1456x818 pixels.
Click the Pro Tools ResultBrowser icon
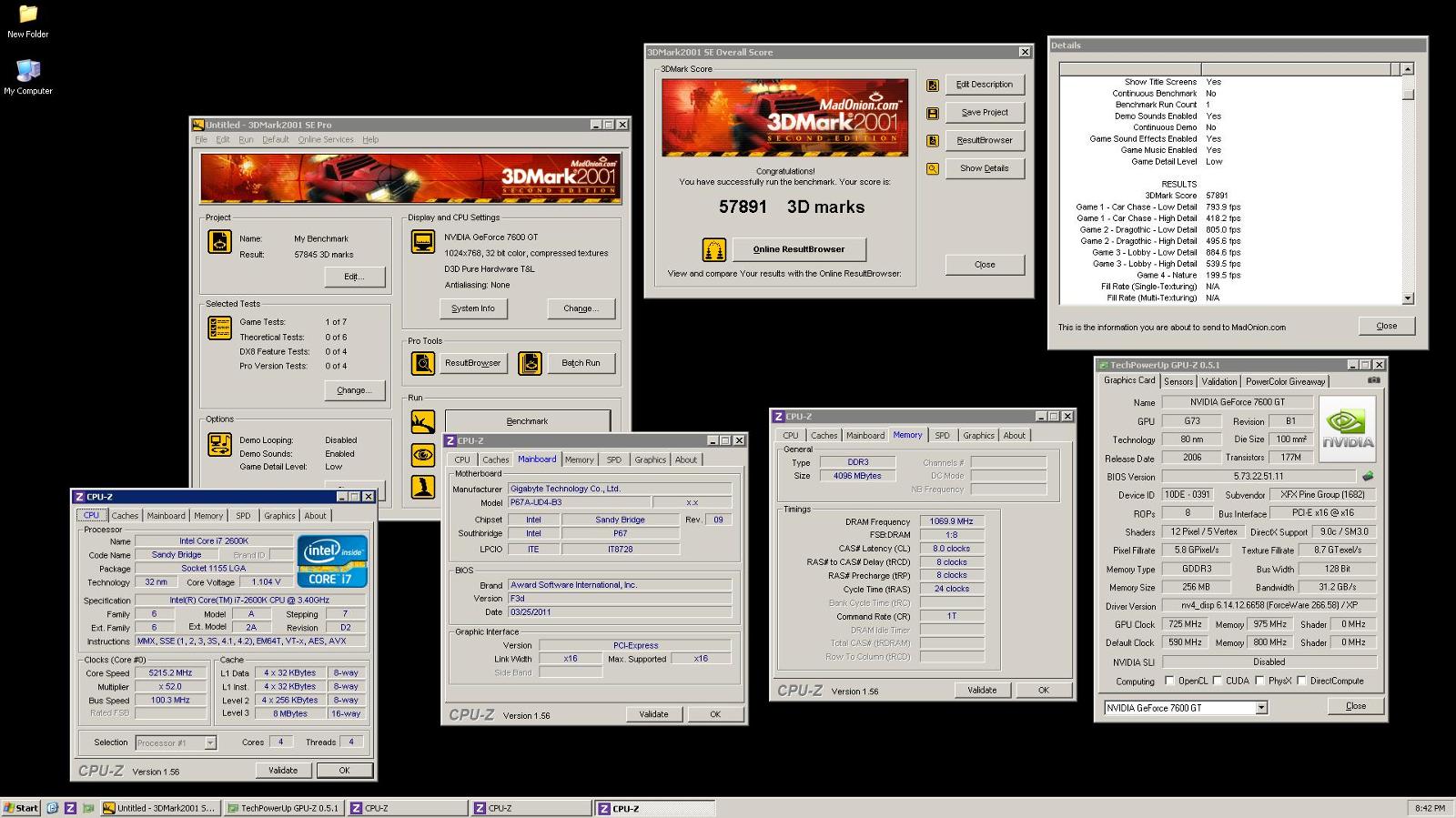tap(422, 363)
